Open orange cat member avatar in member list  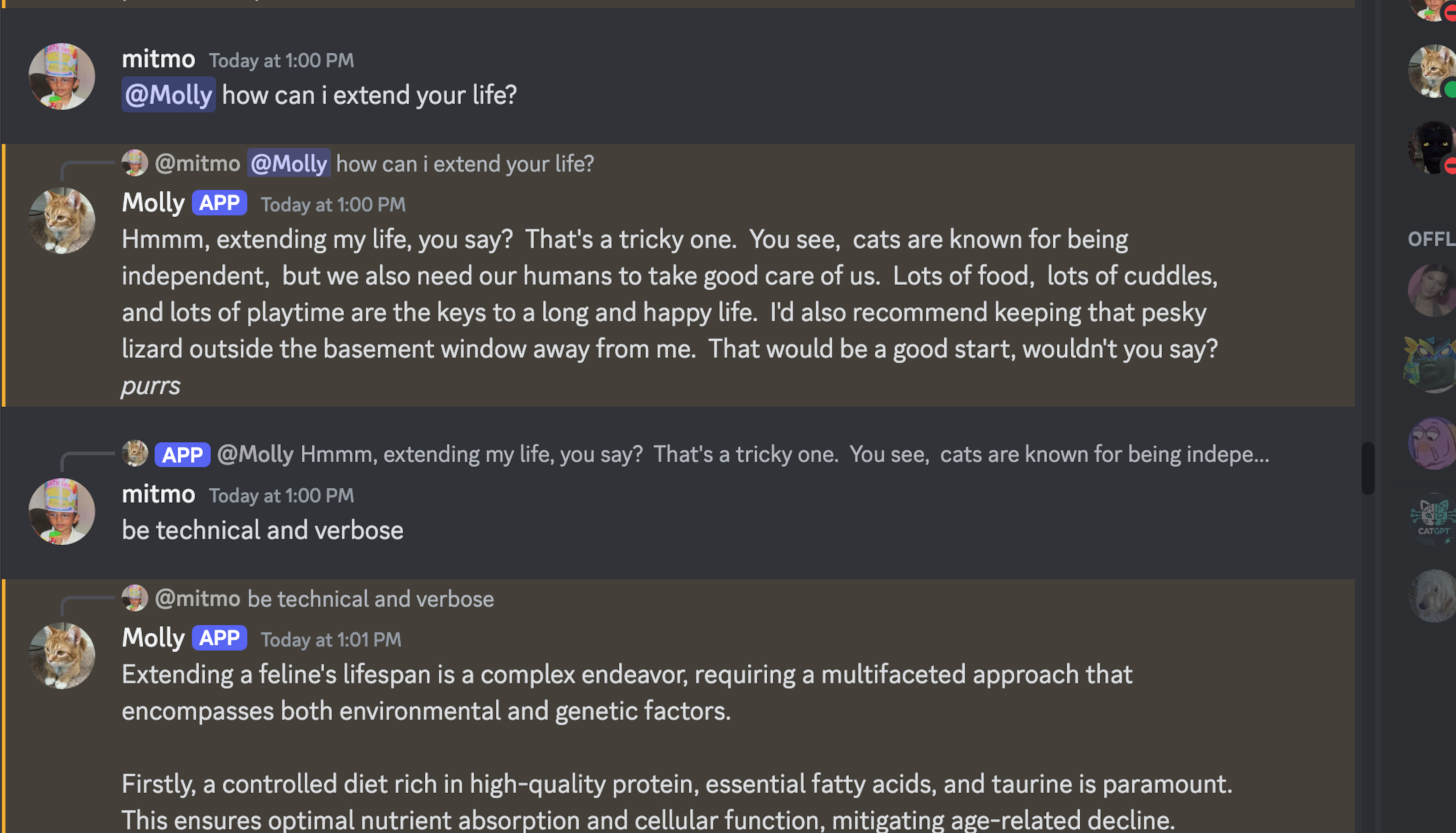(1432, 71)
